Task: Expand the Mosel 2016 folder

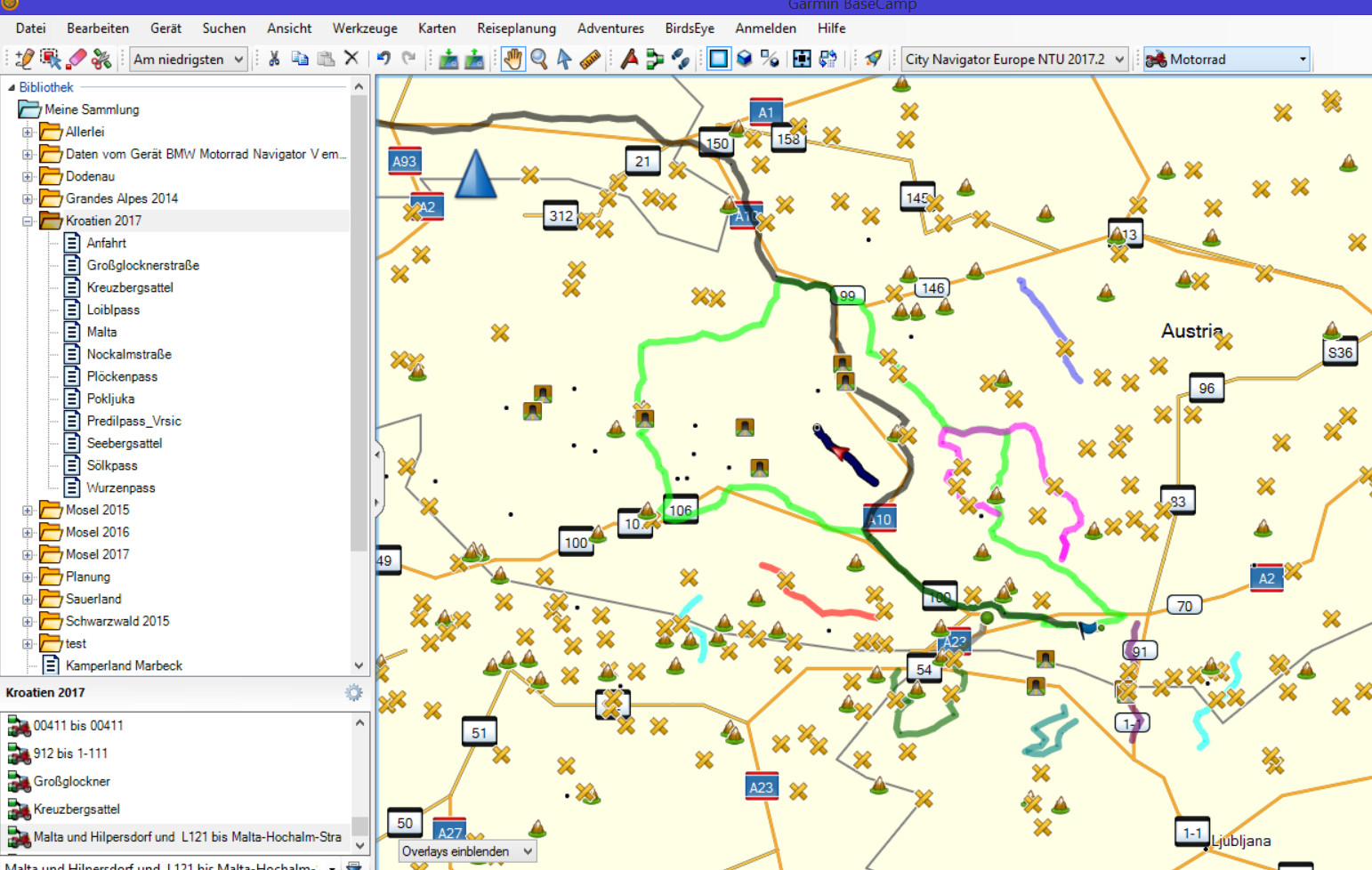Action: (28, 533)
